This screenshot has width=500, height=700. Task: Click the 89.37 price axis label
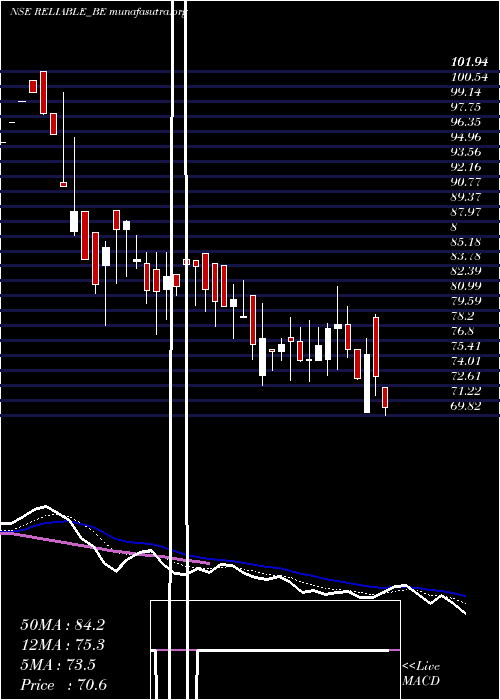click(x=466, y=197)
